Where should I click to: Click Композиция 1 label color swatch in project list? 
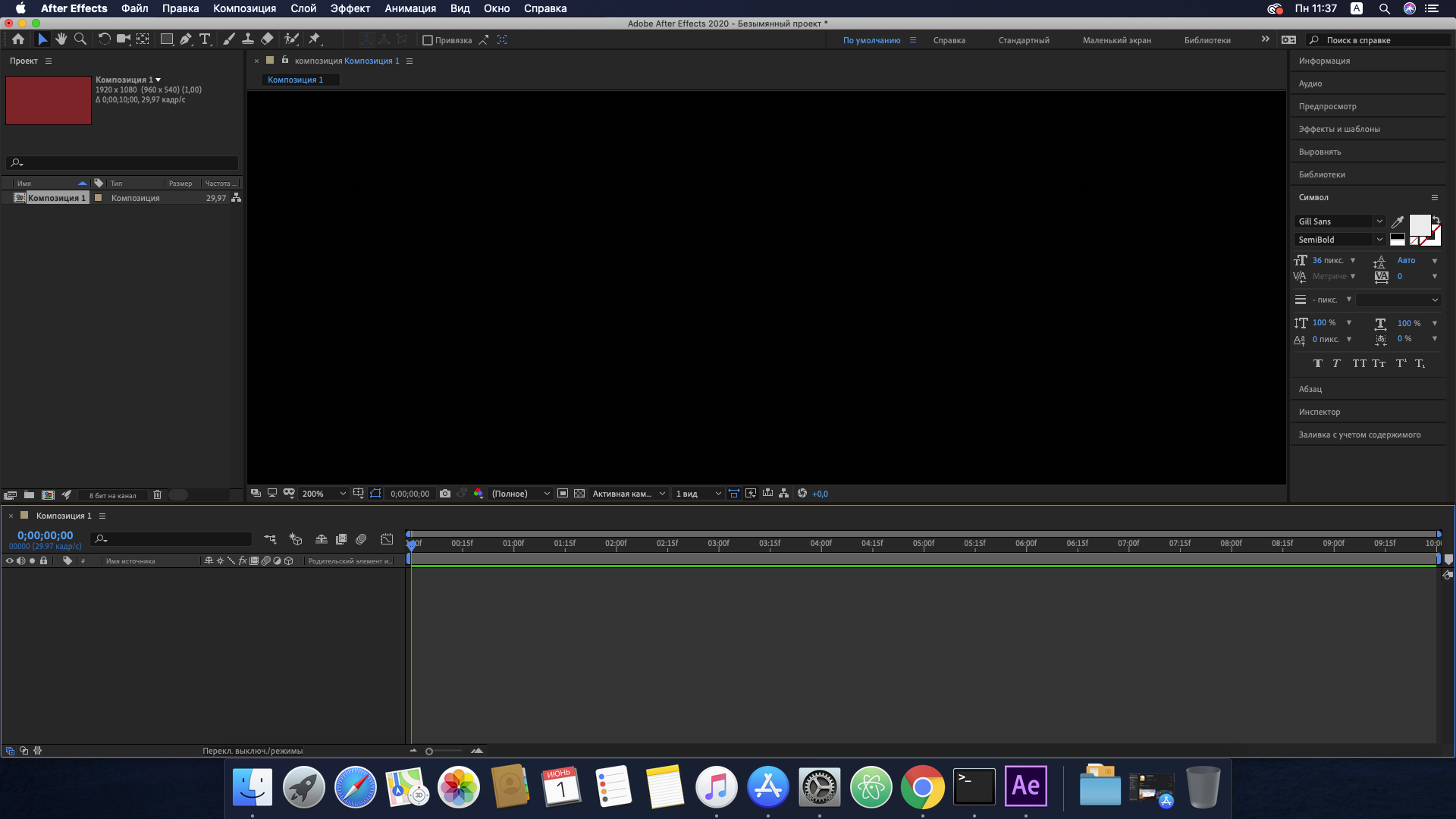pyautogui.click(x=98, y=198)
